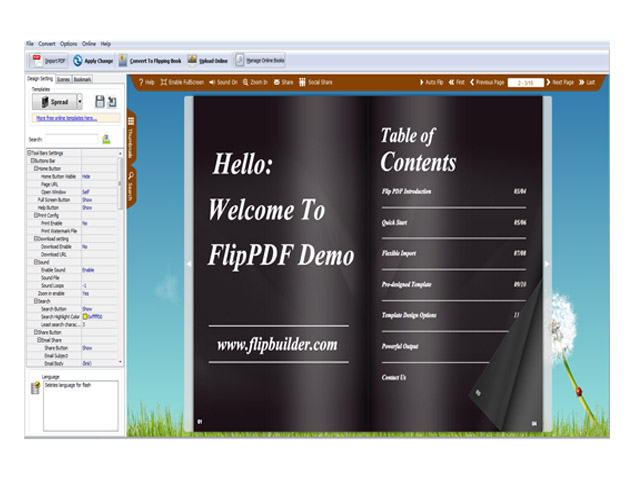This screenshot has height=480, width=630.
Task: Click the Upload Online icon
Action: pyautogui.click(x=192, y=60)
